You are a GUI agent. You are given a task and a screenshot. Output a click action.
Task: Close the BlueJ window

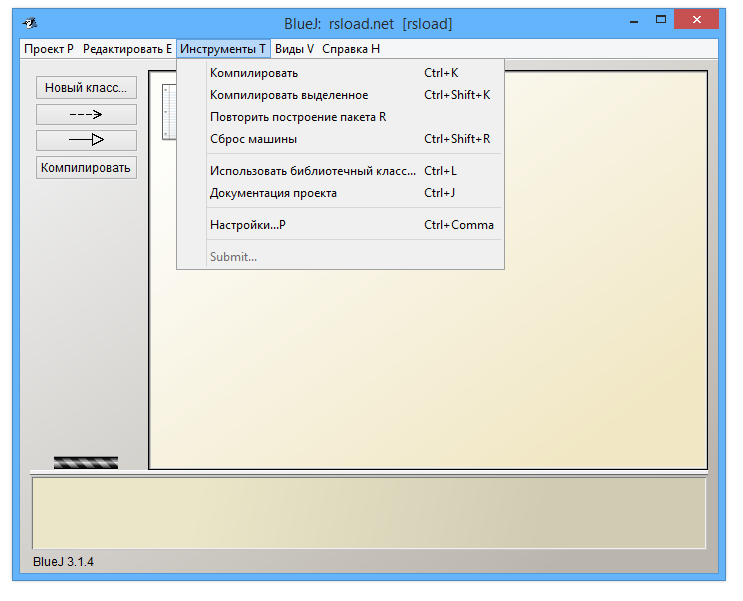tap(696, 19)
